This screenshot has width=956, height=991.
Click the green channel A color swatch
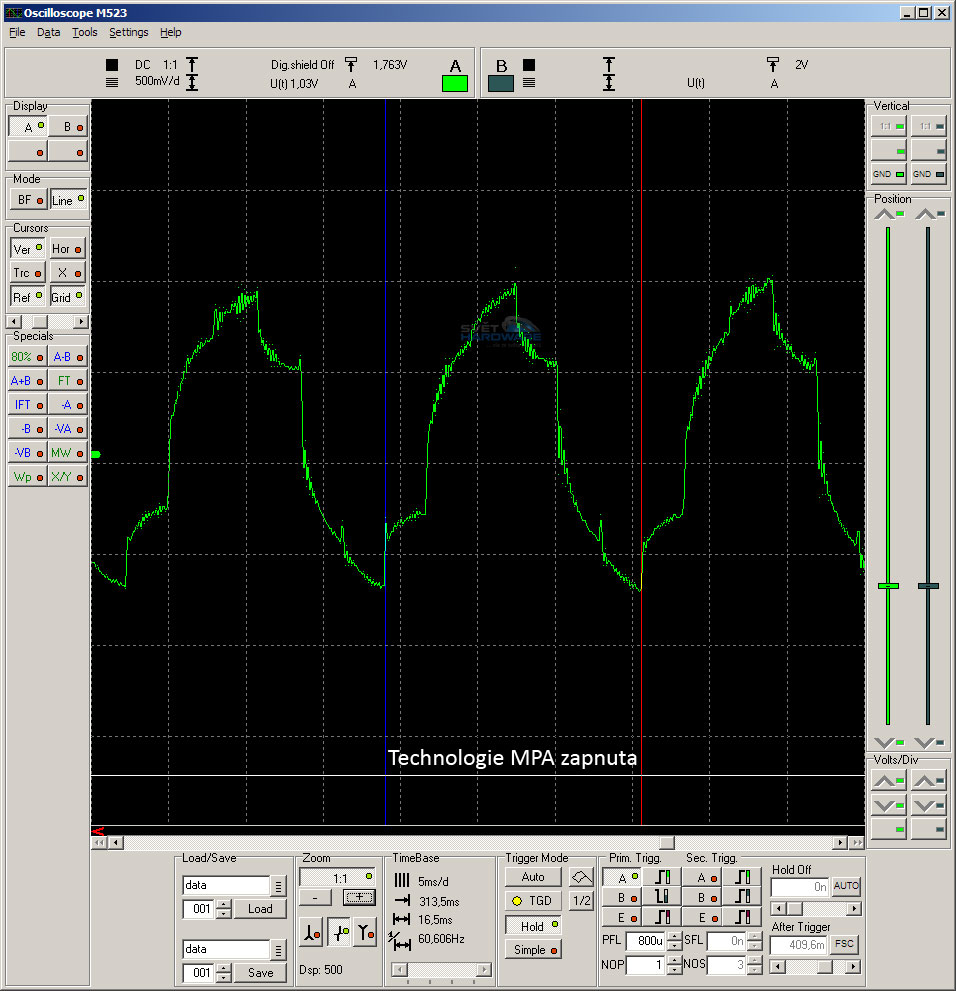454,84
